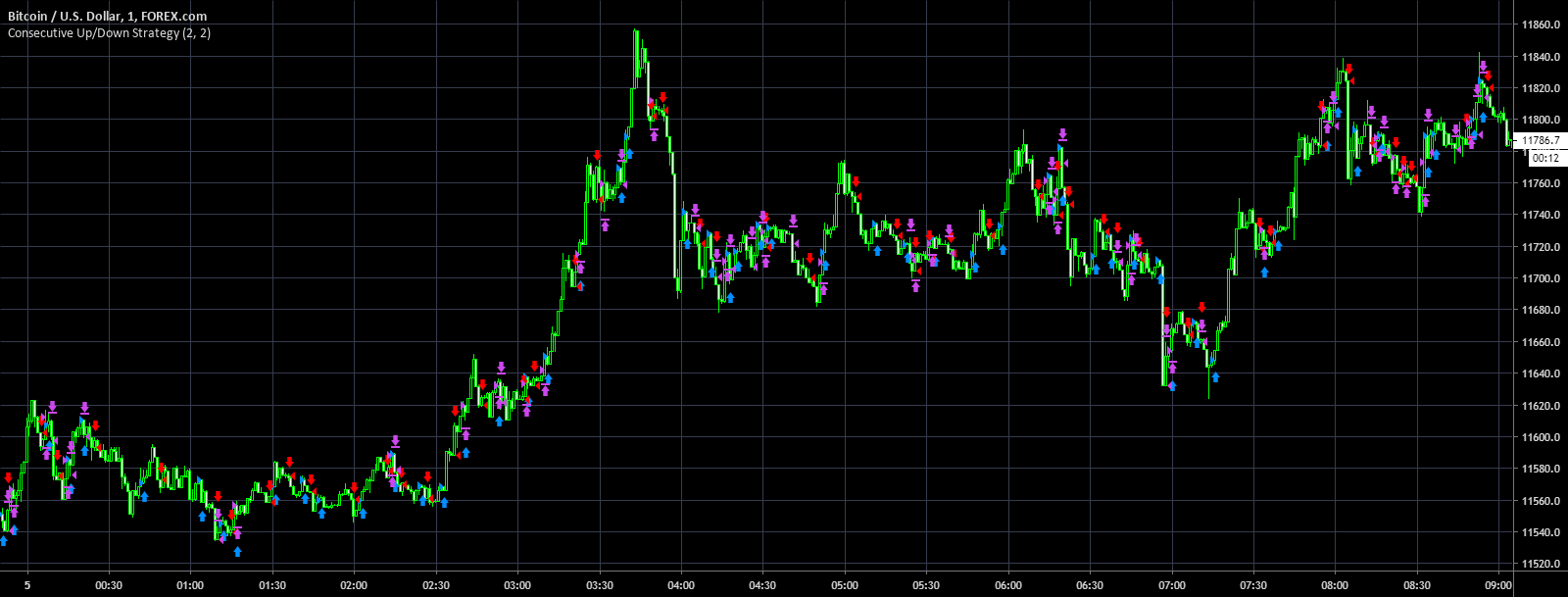The width and height of the screenshot is (1568, 597).
Task: Click the bar countdown timer 00:12
Action: [x=1545, y=158]
